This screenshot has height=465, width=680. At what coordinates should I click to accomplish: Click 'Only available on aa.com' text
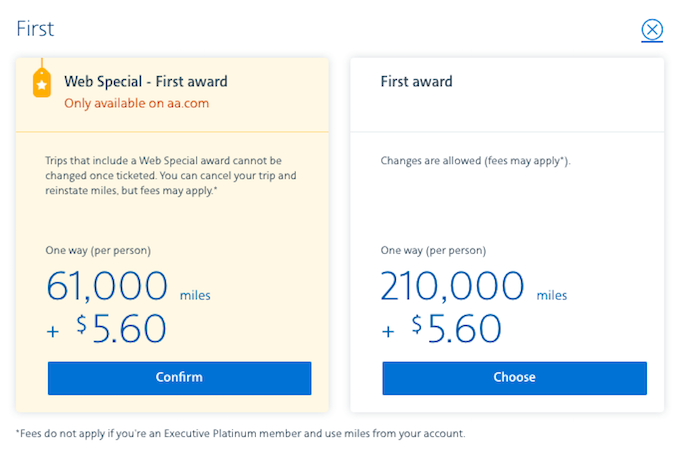137,104
